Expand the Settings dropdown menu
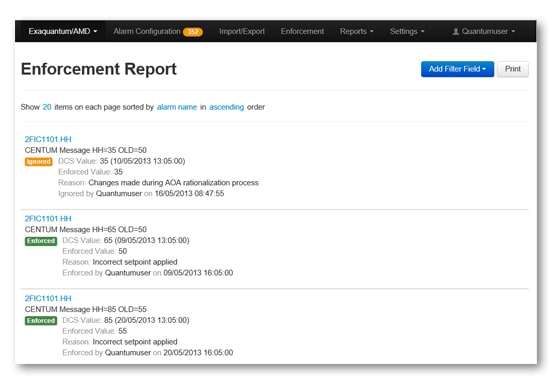Image resolution: width=551 pixels, height=376 pixels. (x=407, y=31)
